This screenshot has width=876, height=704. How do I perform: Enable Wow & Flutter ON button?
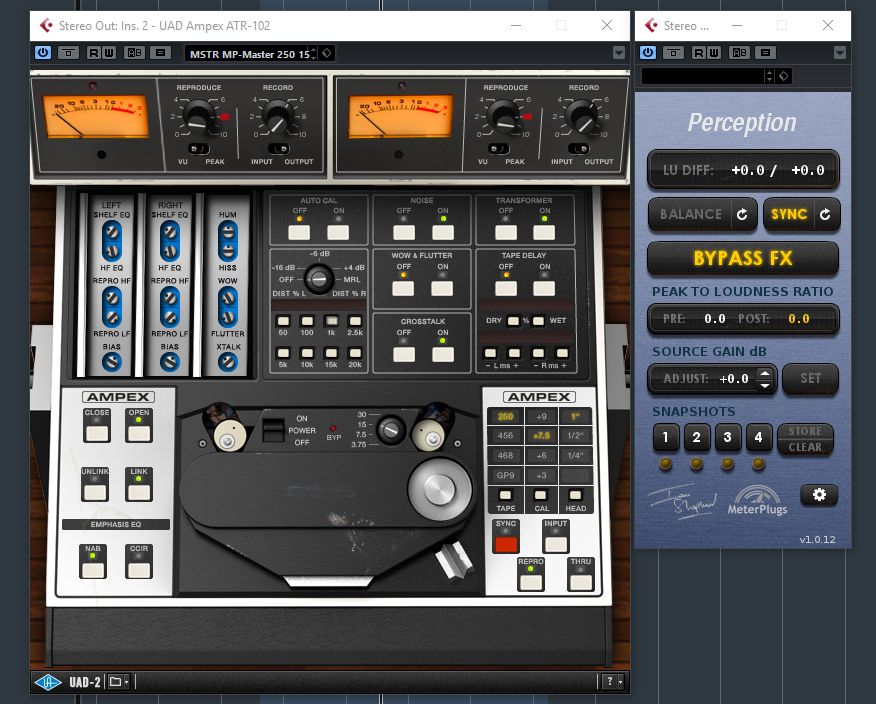tap(442, 288)
